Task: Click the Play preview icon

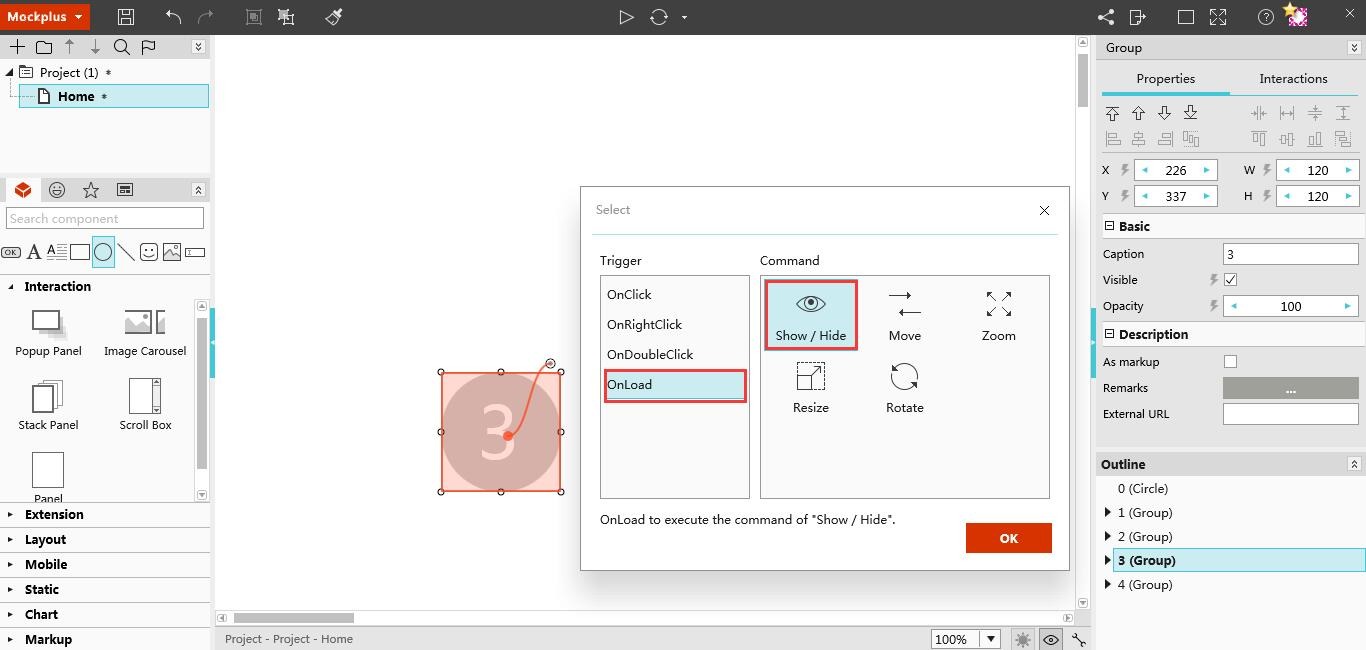Action: [x=626, y=17]
